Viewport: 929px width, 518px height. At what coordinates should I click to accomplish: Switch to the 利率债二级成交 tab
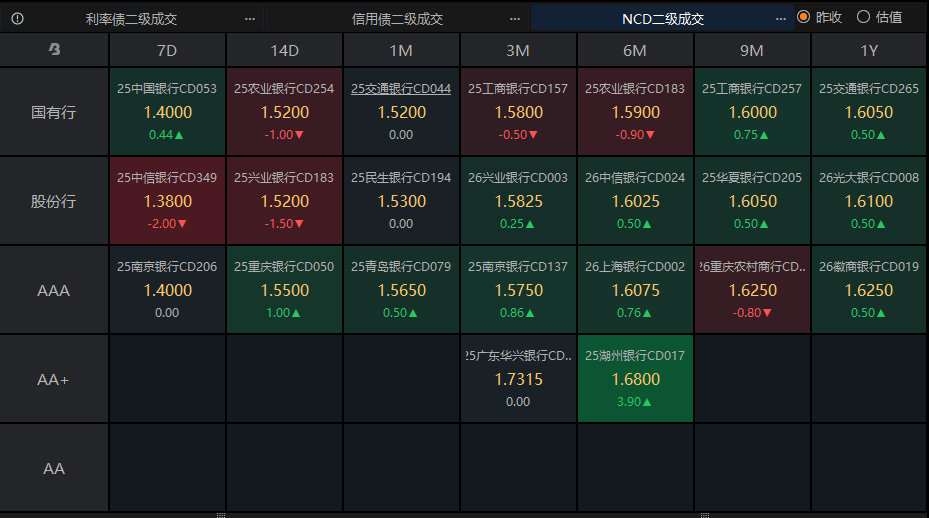pos(131,18)
